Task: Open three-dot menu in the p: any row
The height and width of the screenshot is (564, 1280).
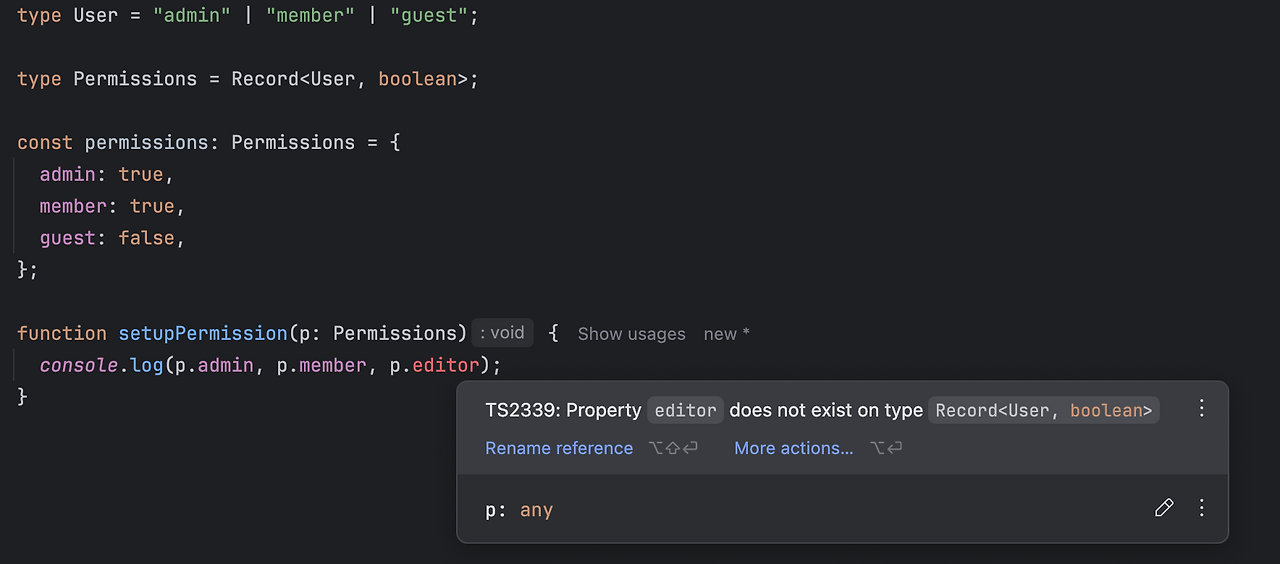Action: 1202,508
